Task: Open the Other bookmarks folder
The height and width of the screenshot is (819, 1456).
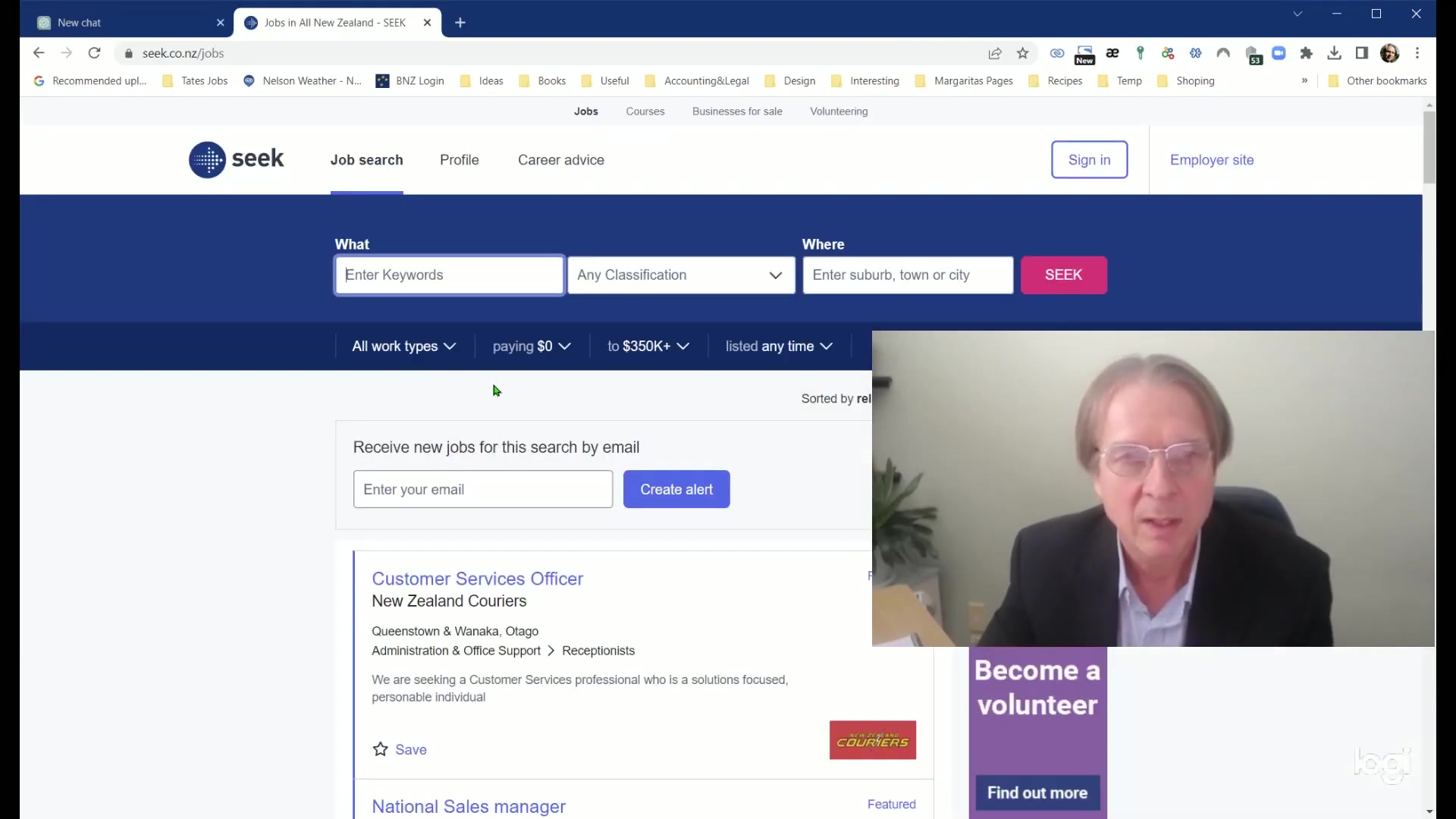Action: click(x=1378, y=80)
